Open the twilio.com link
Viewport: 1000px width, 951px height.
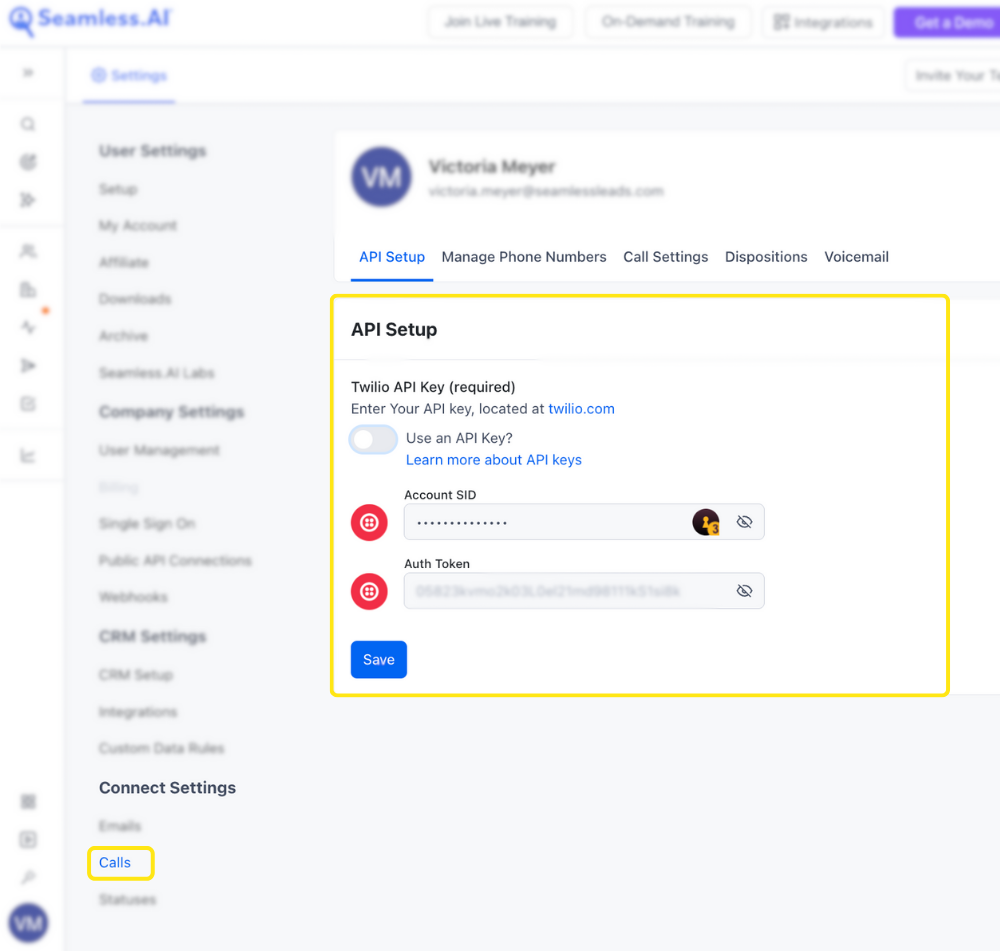tap(581, 409)
